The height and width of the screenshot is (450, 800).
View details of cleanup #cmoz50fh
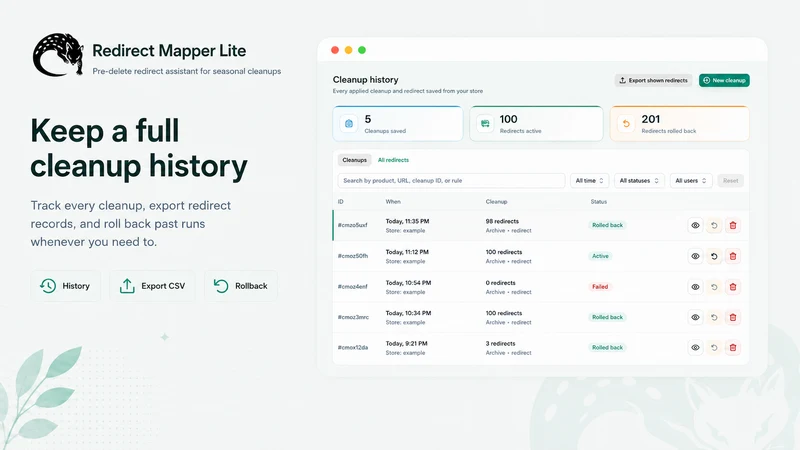[695, 256]
